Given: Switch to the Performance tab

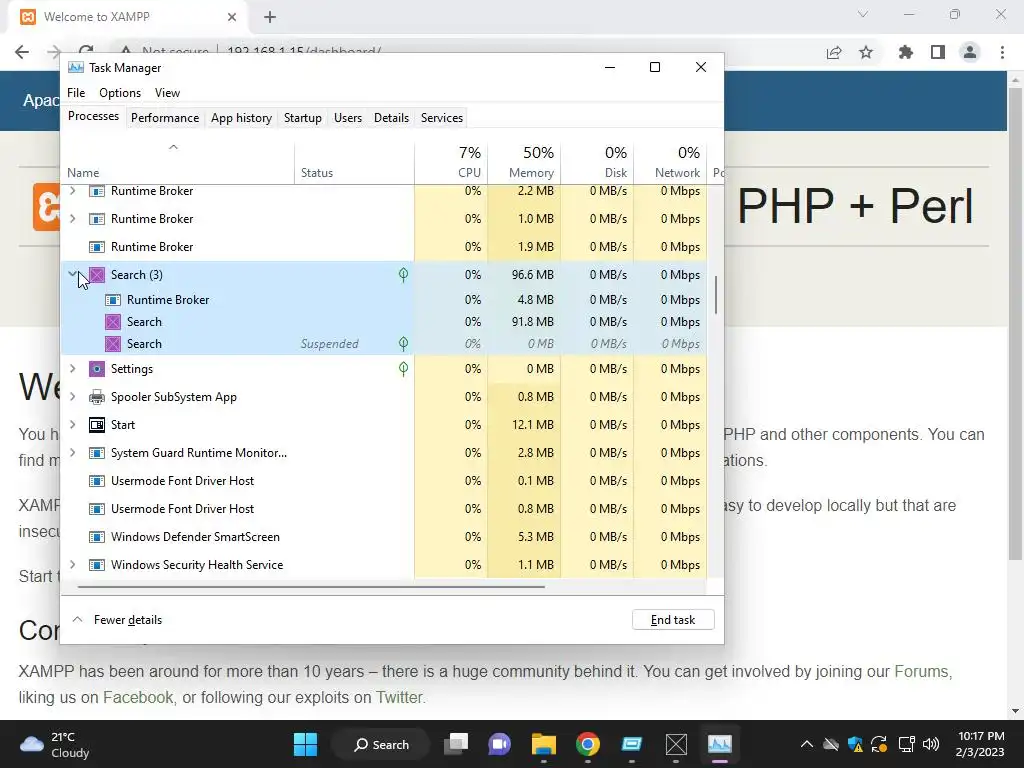Looking at the screenshot, I should coord(165,118).
